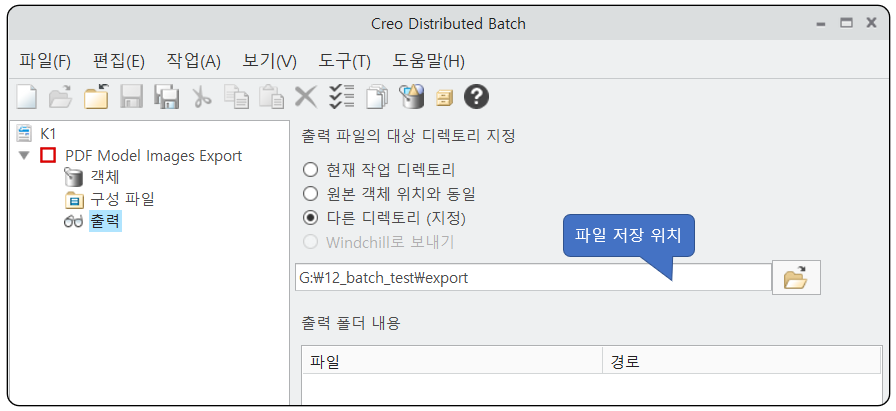This screenshot has width=896, height=411.
Task: Open the 작업(A) menu
Action: [193, 61]
